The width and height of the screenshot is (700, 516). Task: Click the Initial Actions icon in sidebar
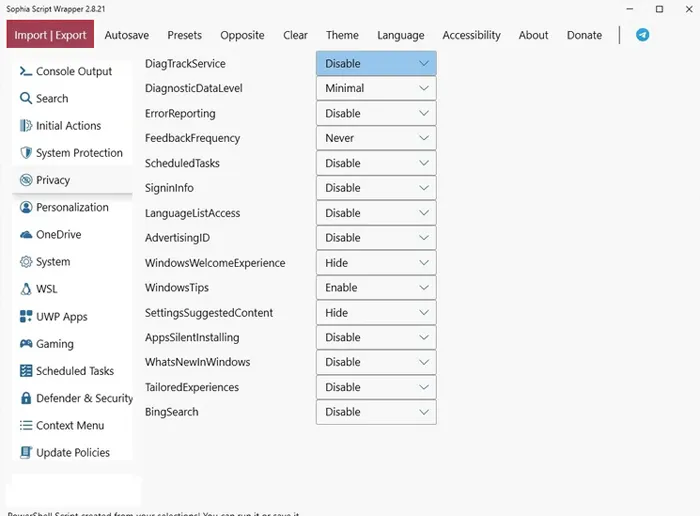25,125
